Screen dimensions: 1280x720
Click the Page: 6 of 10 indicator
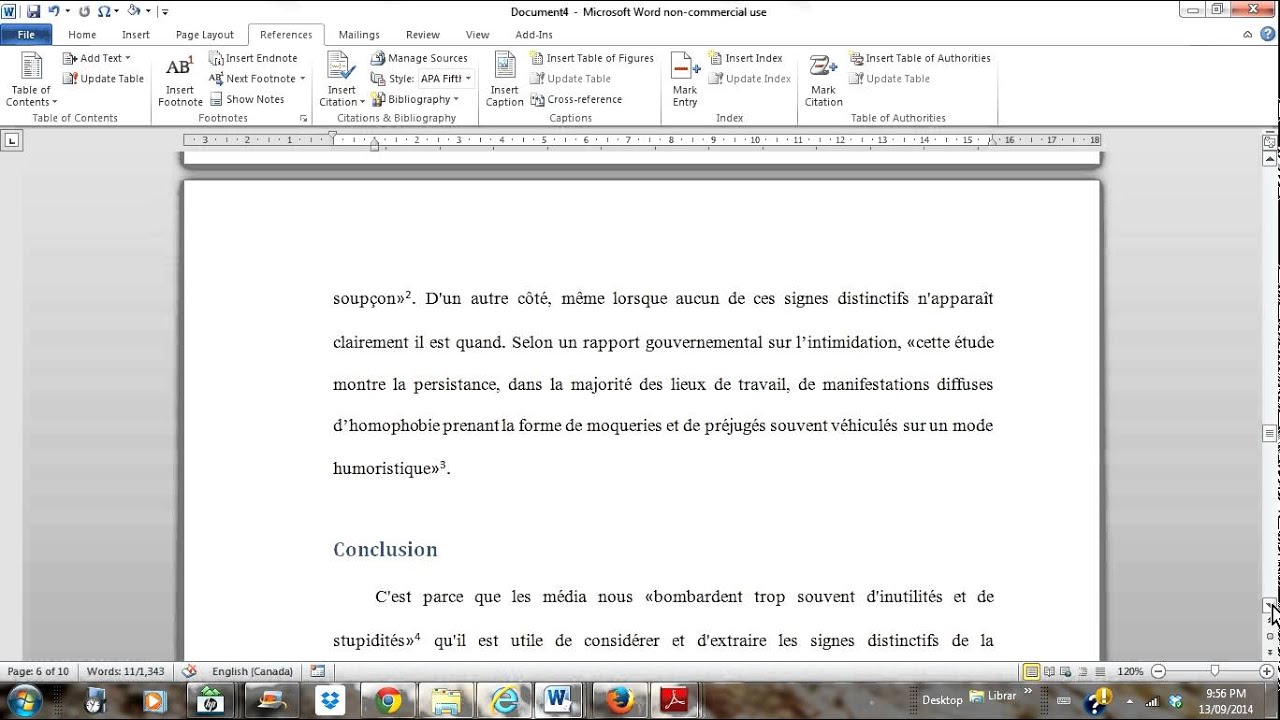[38, 671]
